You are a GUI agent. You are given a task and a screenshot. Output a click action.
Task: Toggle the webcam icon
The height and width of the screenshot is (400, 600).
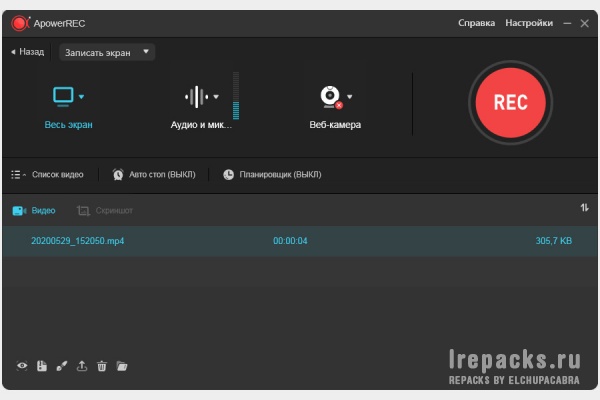331,97
